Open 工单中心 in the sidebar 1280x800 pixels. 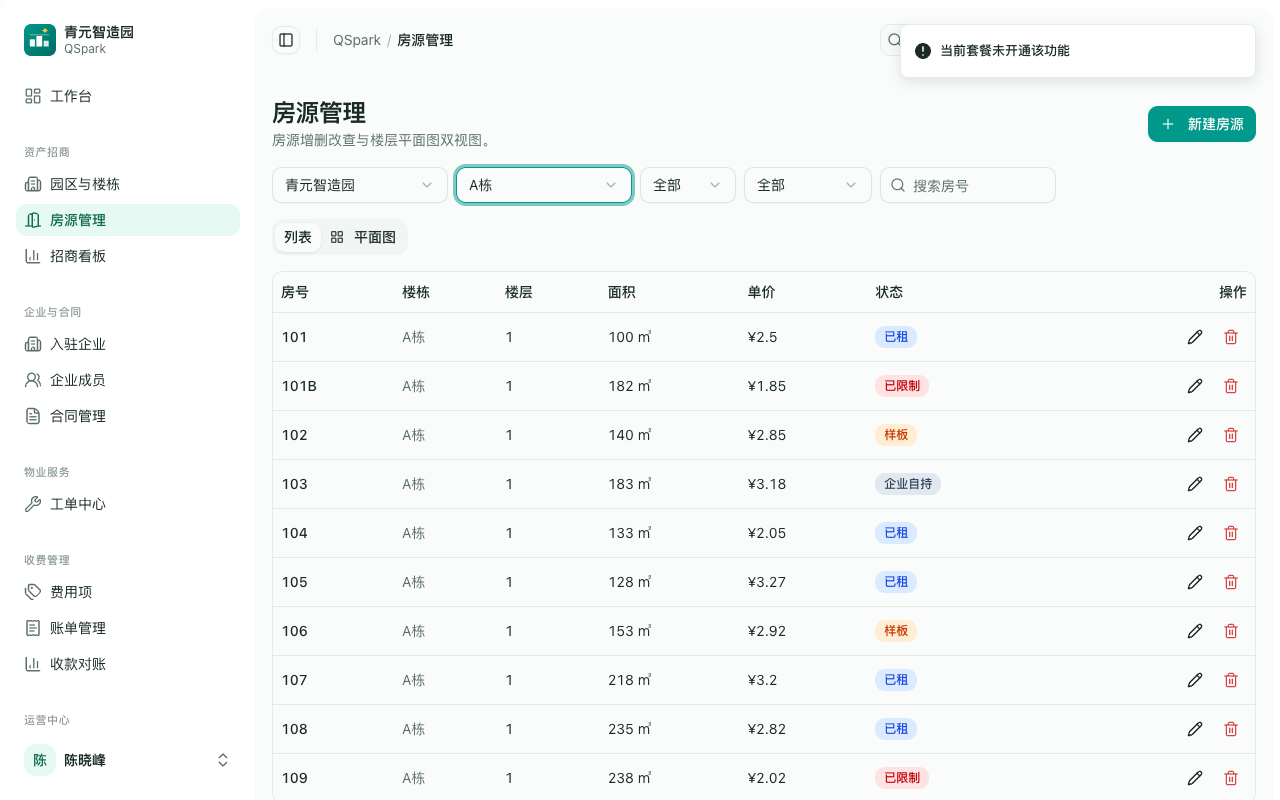[128, 504]
